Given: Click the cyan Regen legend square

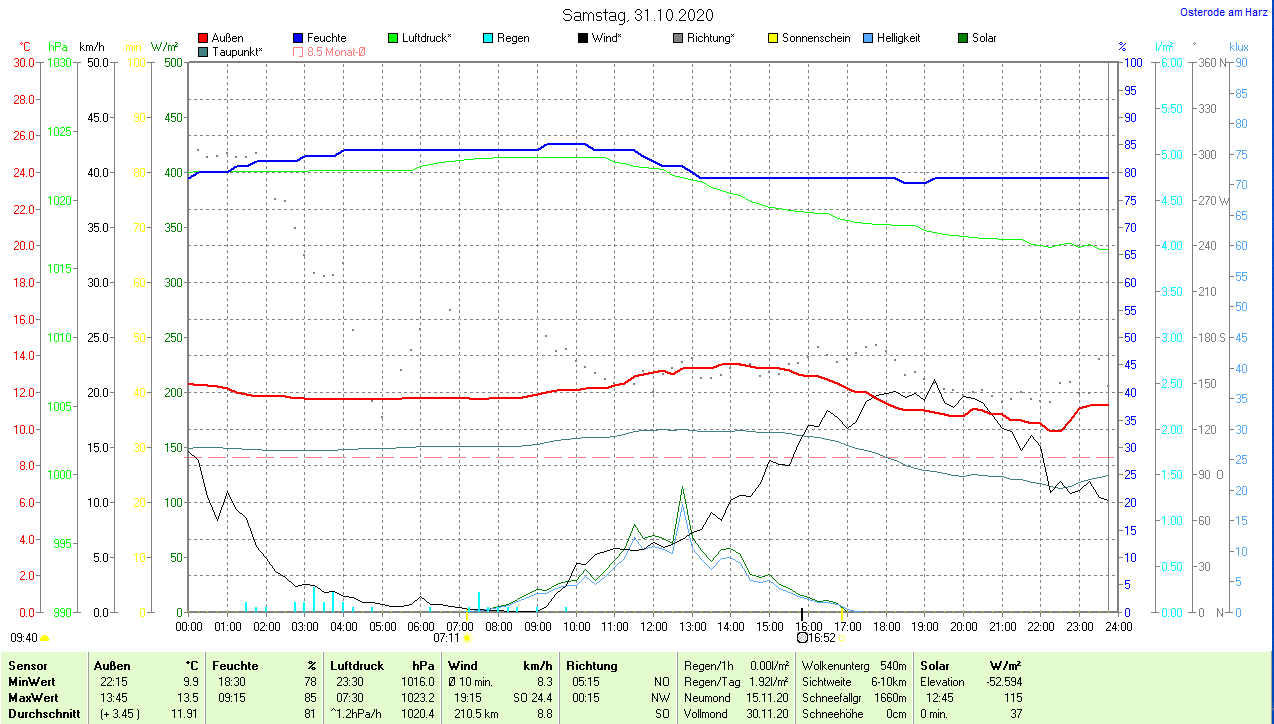Looking at the screenshot, I should (488, 38).
